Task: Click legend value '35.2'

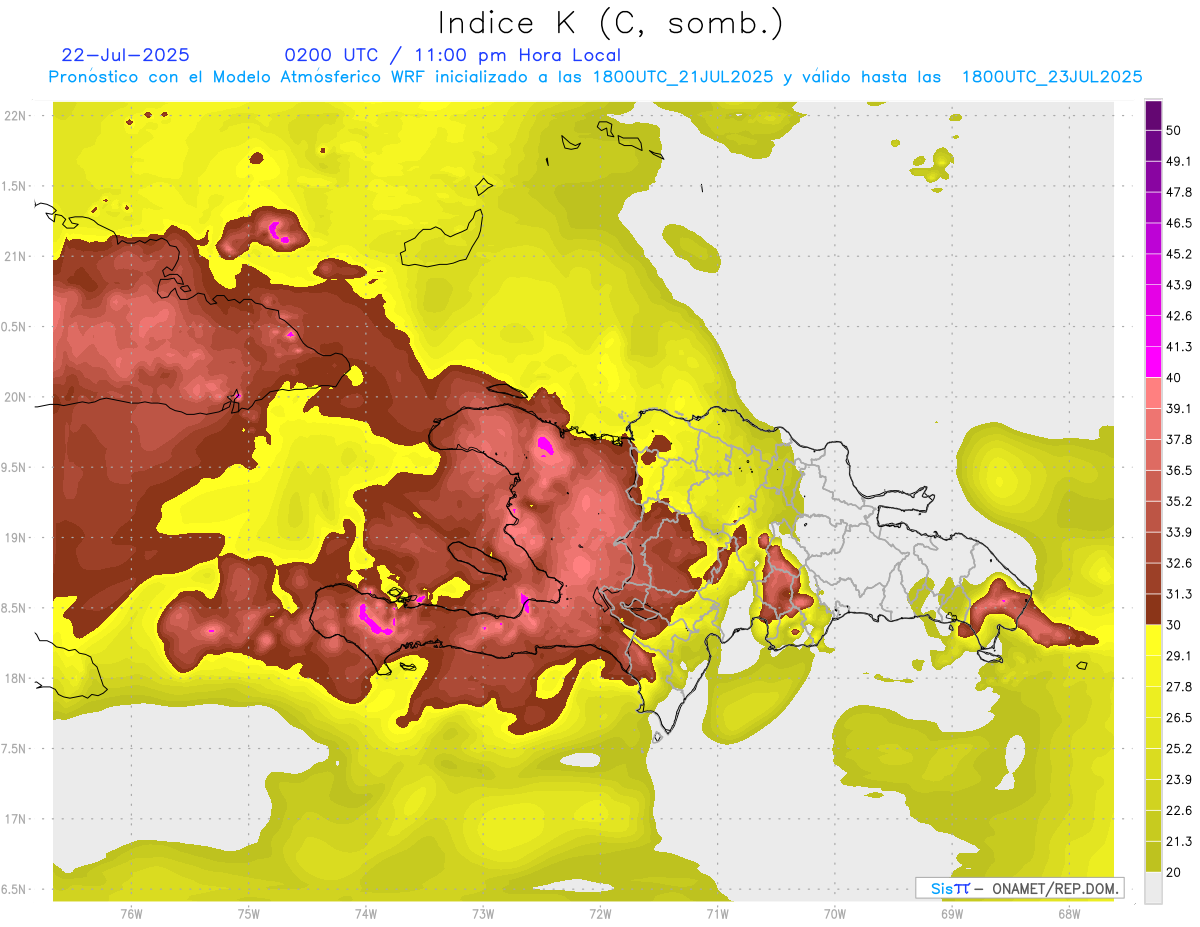Action: click(1178, 501)
